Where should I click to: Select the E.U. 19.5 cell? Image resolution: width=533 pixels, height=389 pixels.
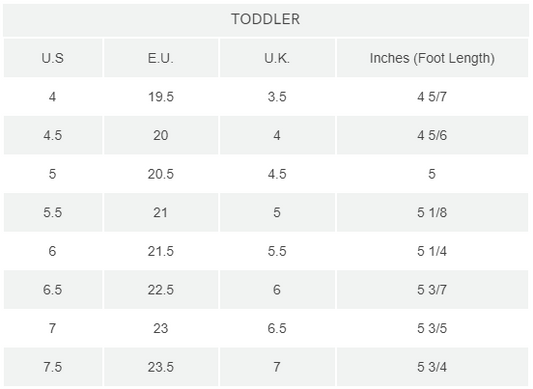click(161, 97)
